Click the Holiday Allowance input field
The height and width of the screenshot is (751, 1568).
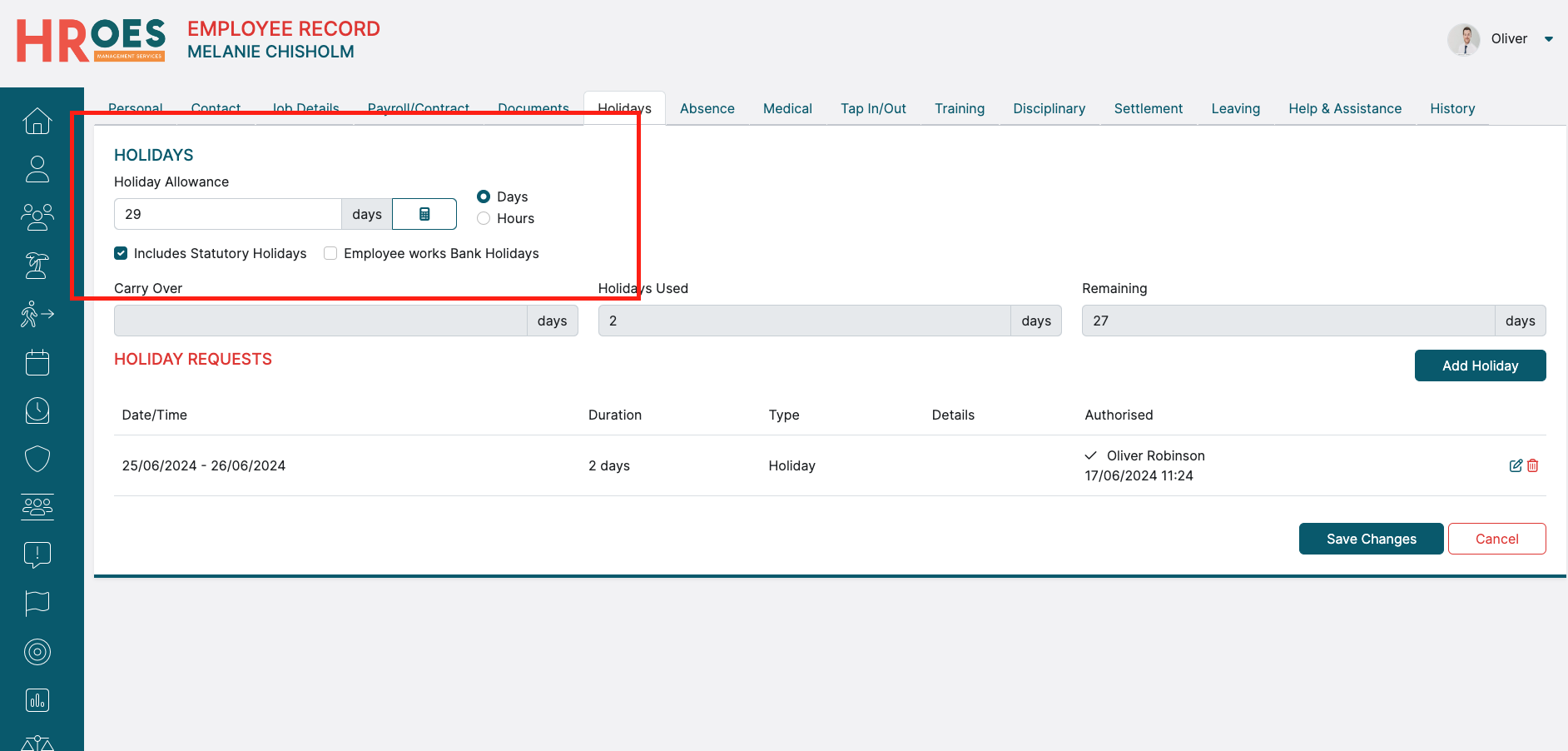pos(227,214)
